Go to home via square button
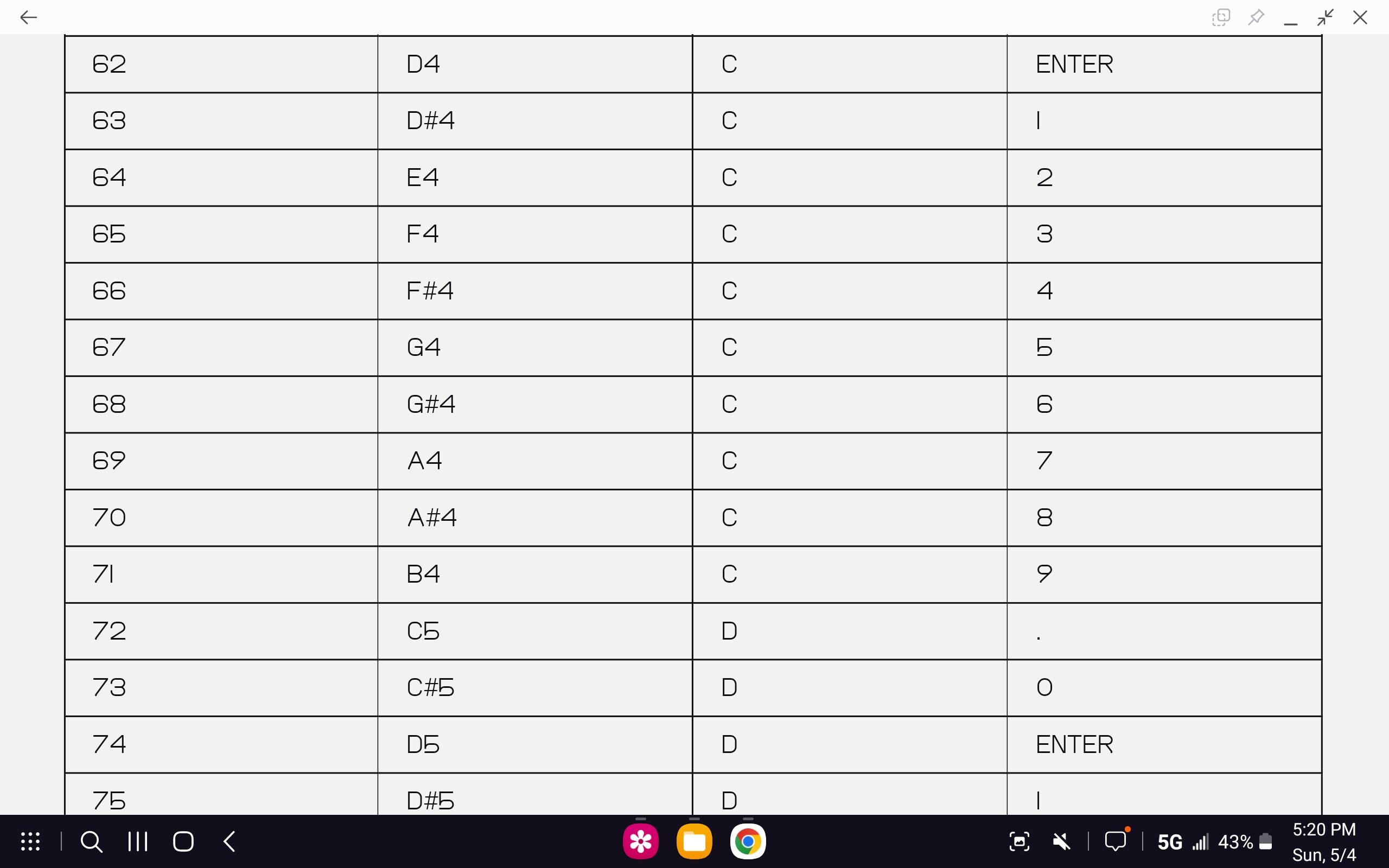Image resolution: width=1389 pixels, height=868 pixels. pos(183,841)
